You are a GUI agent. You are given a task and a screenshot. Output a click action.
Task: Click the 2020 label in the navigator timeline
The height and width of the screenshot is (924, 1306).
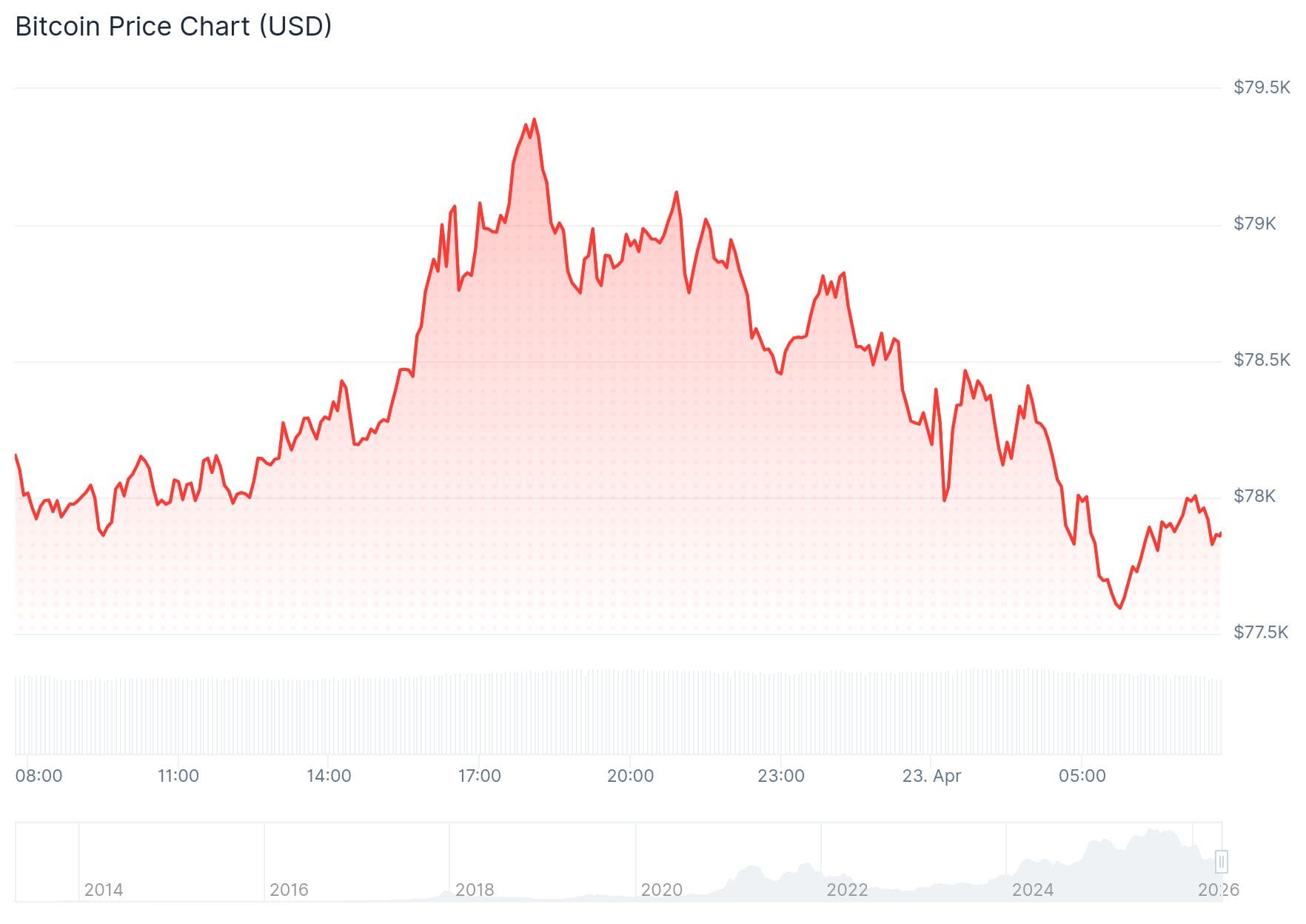pos(661,889)
